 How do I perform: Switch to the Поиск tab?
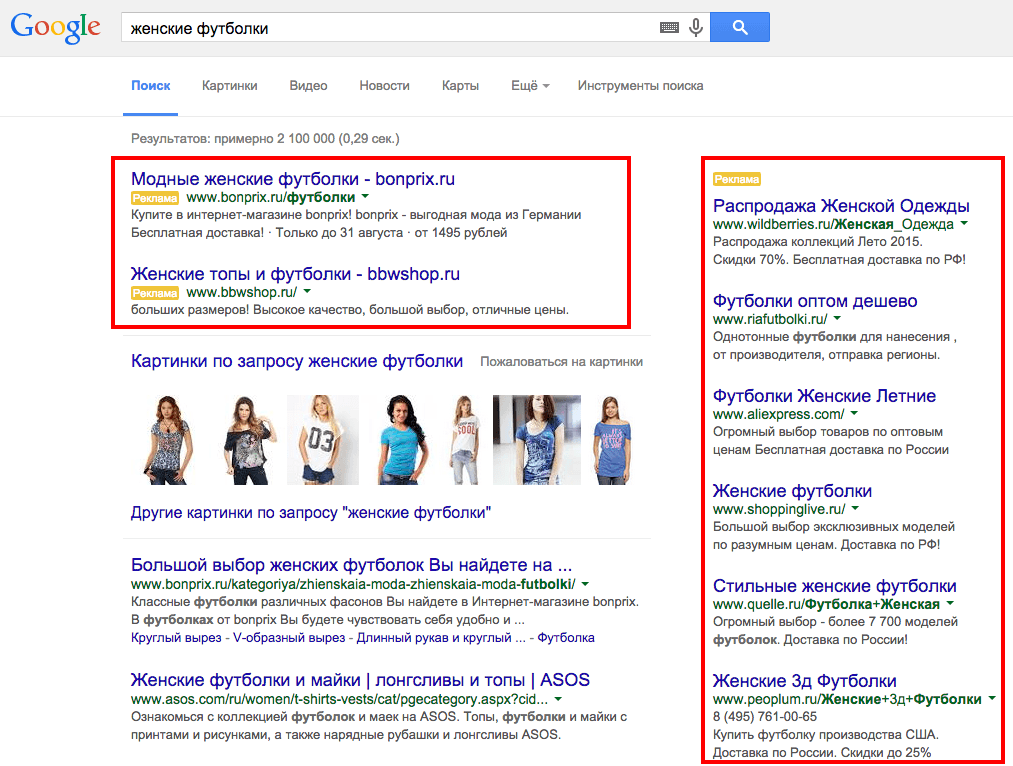click(x=151, y=85)
